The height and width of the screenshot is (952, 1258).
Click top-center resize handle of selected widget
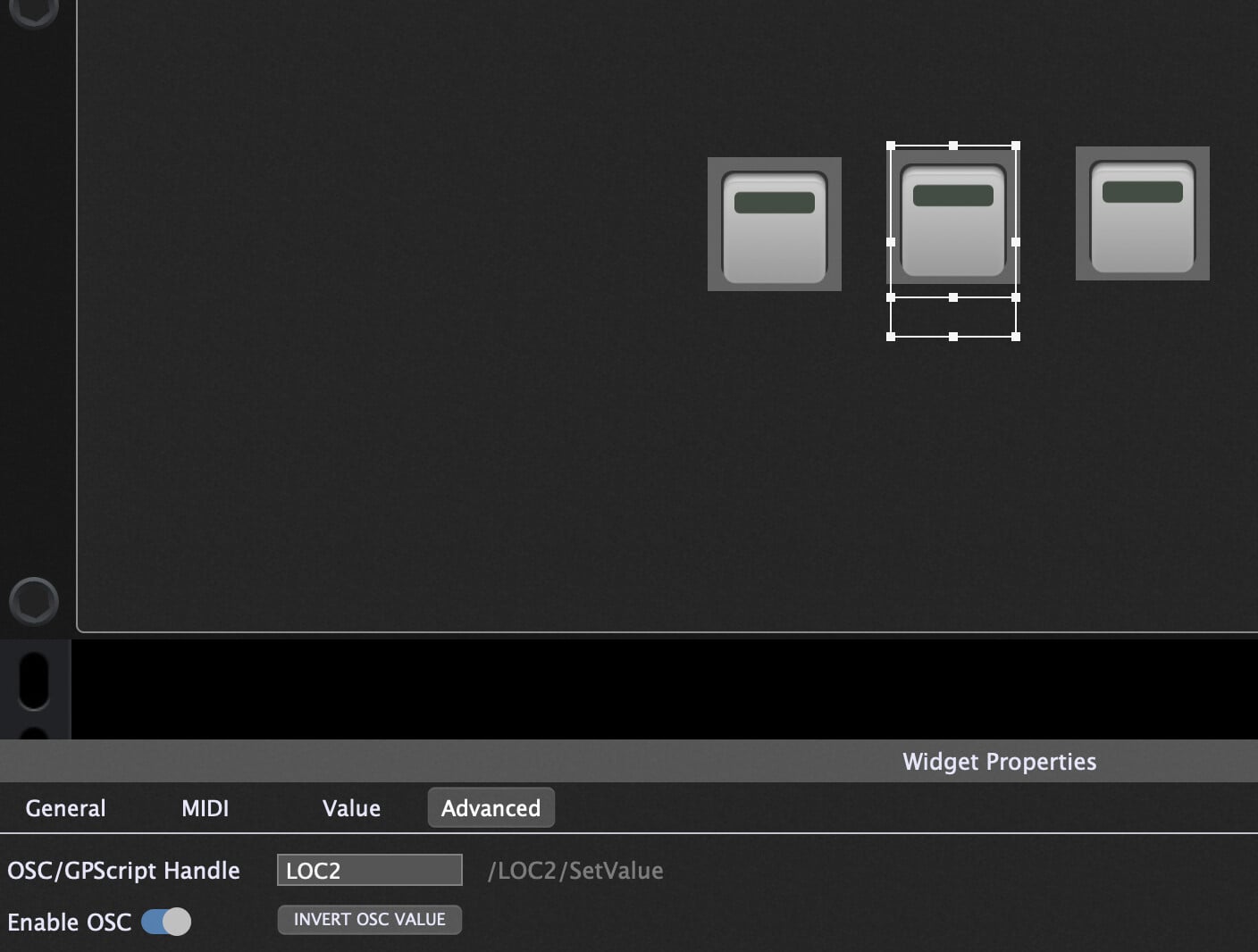(953, 146)
